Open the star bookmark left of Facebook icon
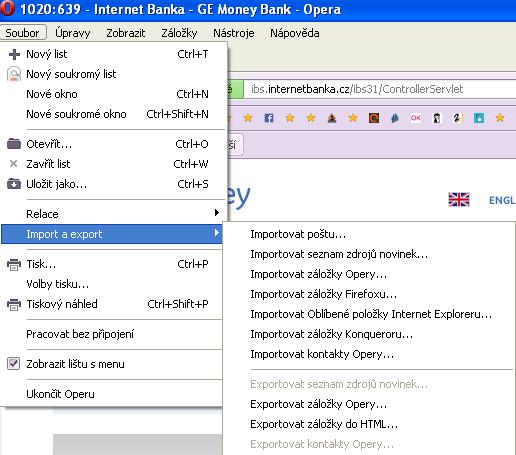The height and width of the screenshot is (455, 516). click(248, 118)
